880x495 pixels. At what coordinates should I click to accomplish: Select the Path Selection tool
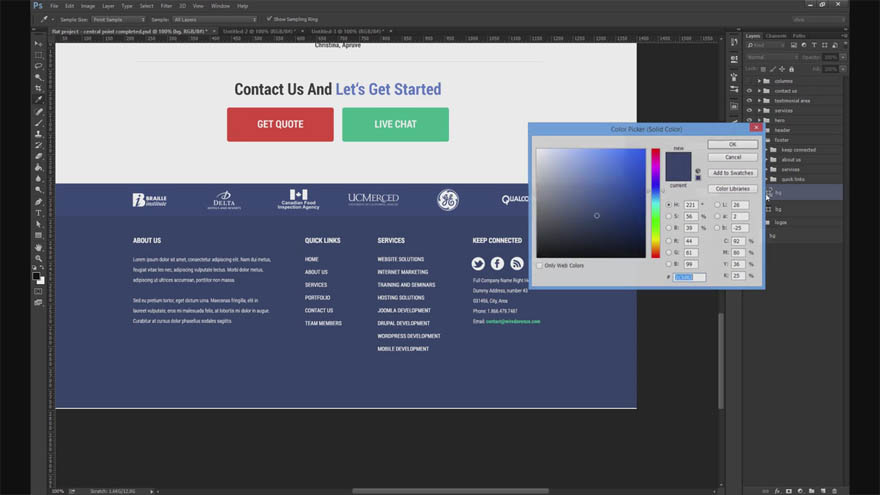(38, 224)
